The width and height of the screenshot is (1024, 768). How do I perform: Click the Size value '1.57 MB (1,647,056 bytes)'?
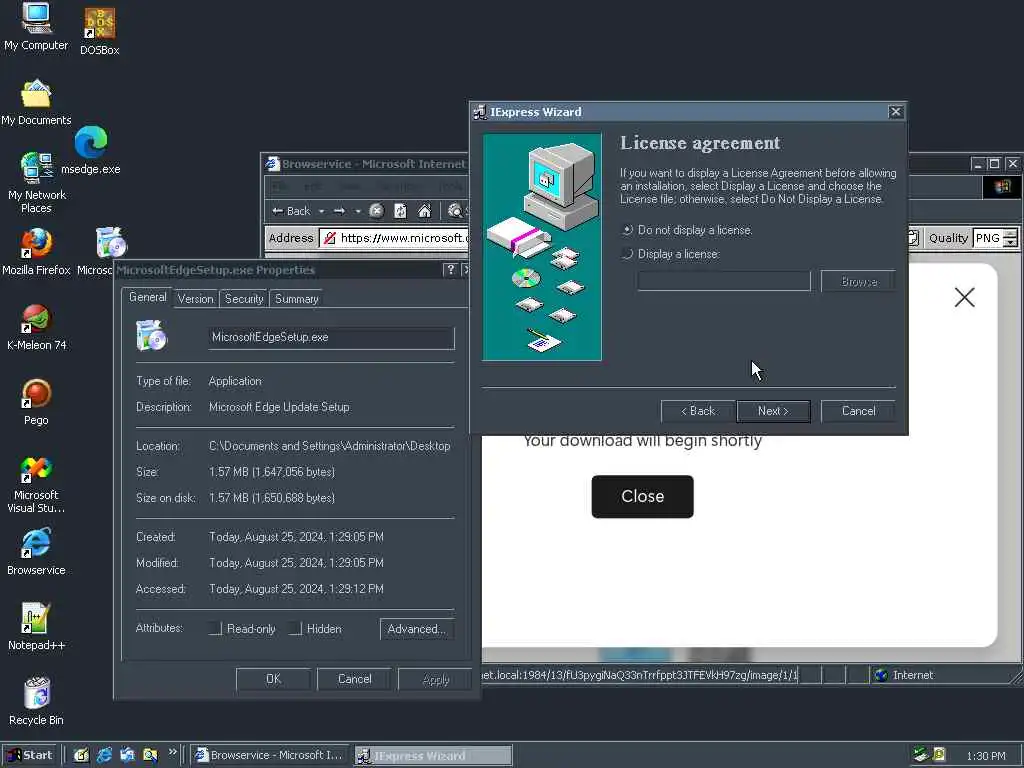272,472
